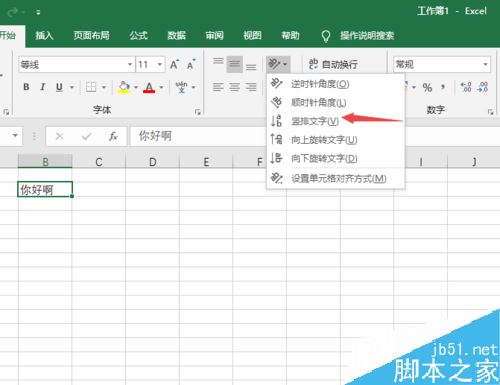
Task: Center text horizontally icon
Action: pyautogui.click(x=235, y=87)
